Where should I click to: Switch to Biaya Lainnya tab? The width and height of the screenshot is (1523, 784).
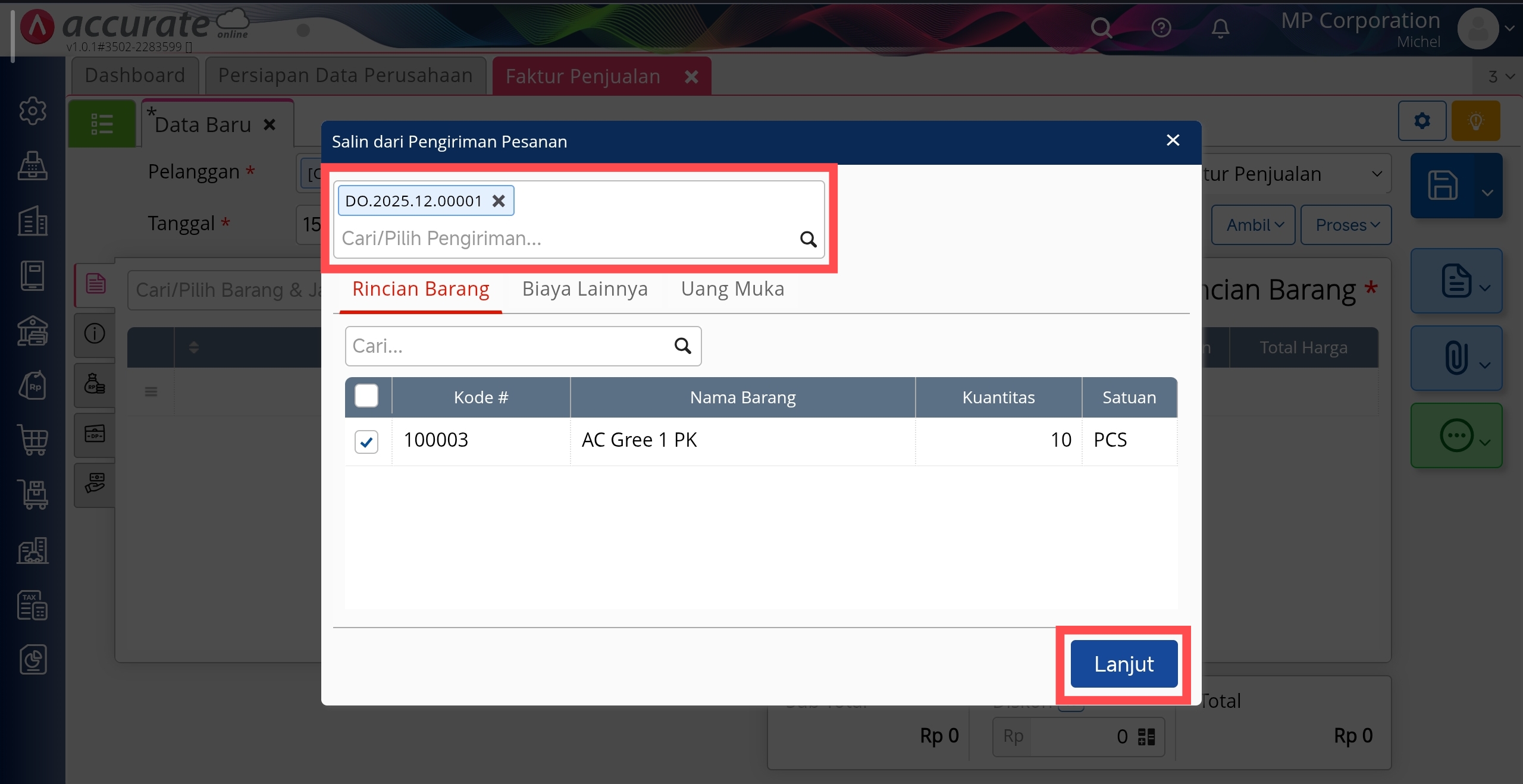pyautogui.click(x=584, y=289)
